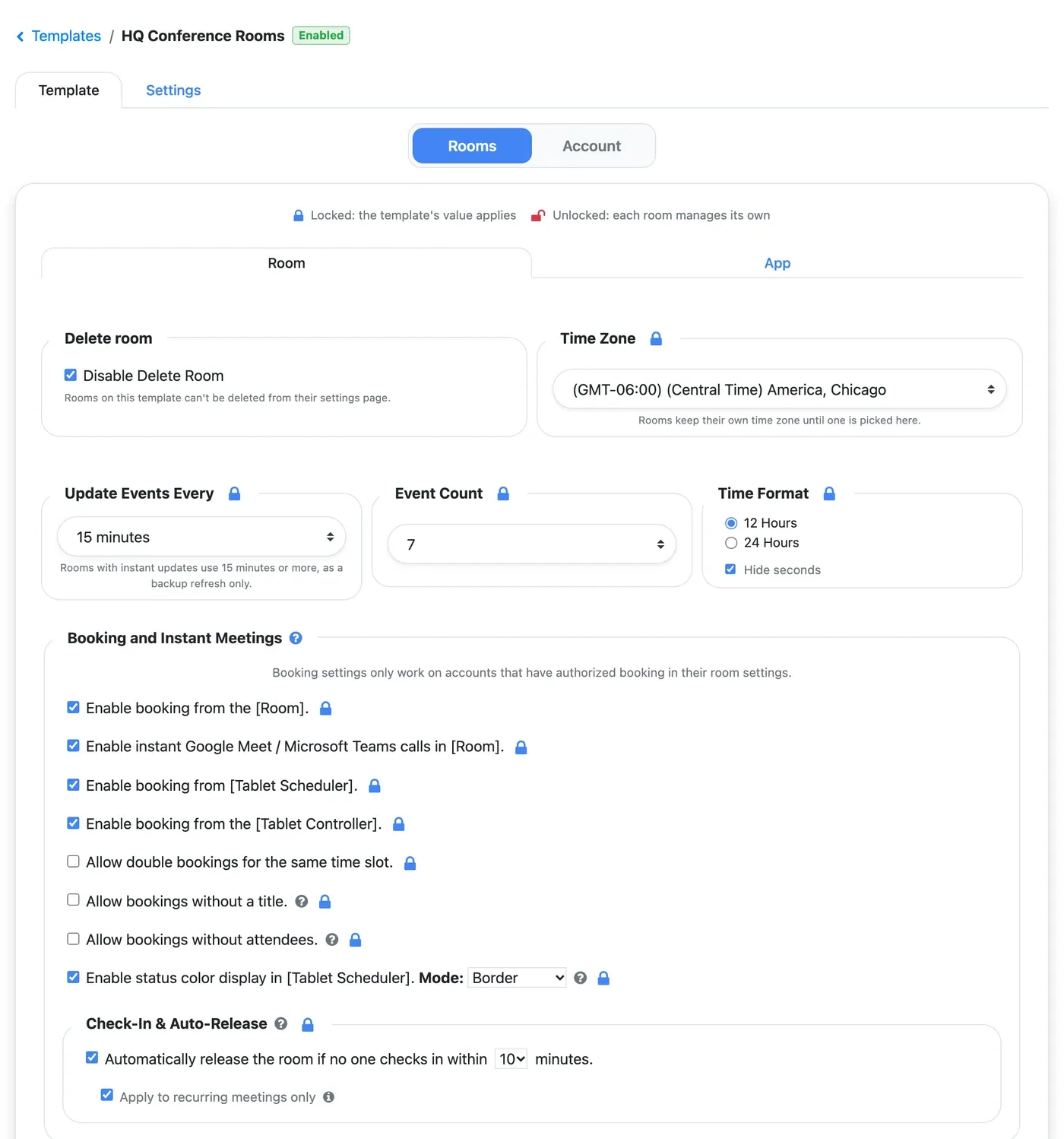Show help for bookings without attendees
Viewport: 1064px width, 1139px height.
coord(331,940)
